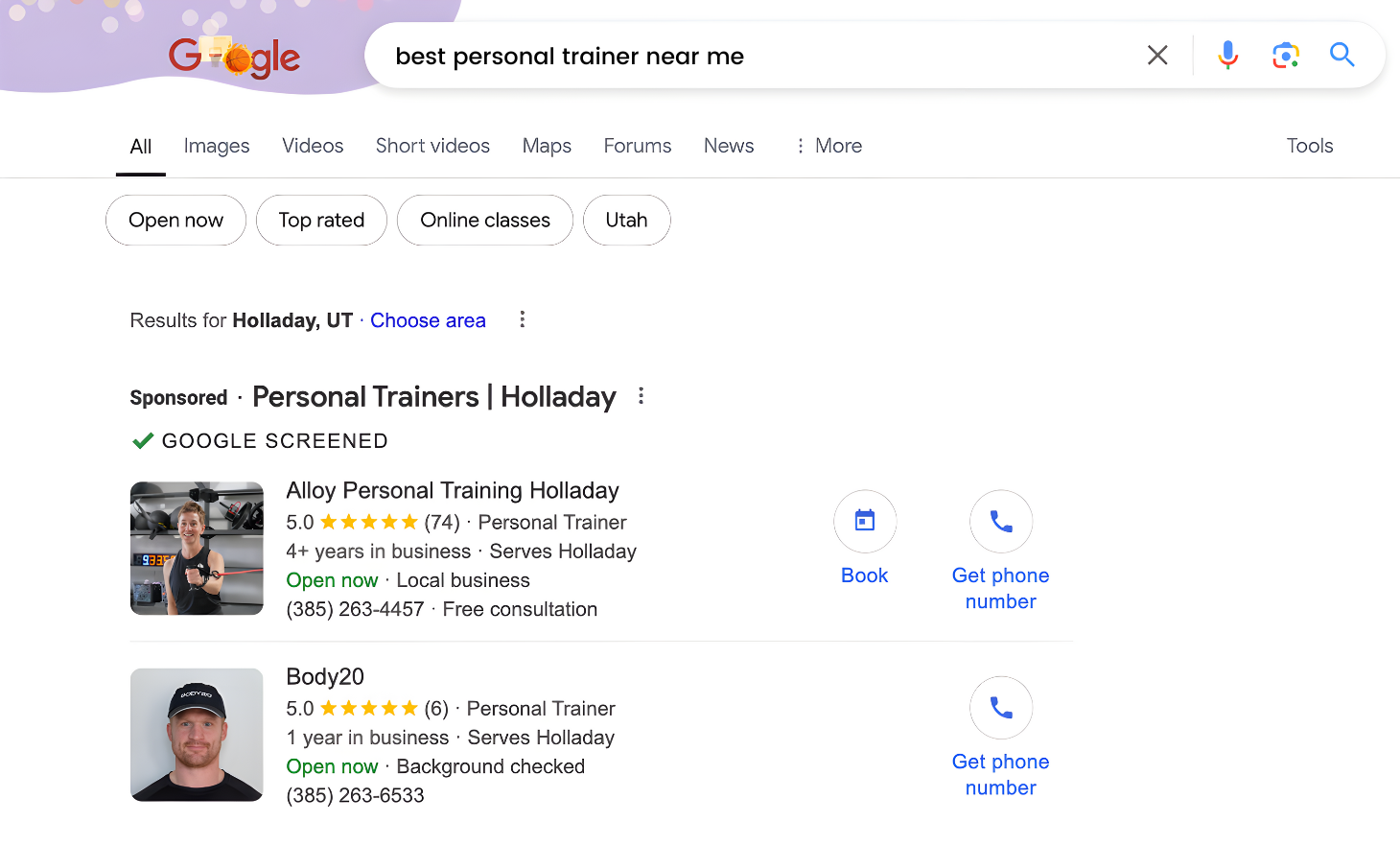The image size is (1400, 845).
Task: Switch to the Images tab
Action: (217, 146)
